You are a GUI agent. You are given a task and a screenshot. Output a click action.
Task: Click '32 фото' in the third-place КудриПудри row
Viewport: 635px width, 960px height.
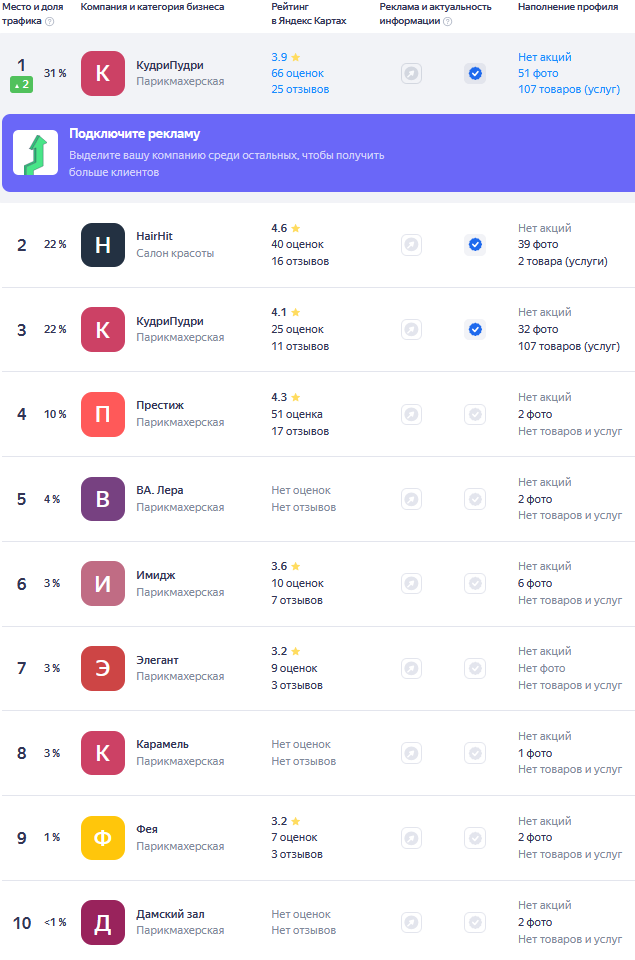[x=538, y=329]
